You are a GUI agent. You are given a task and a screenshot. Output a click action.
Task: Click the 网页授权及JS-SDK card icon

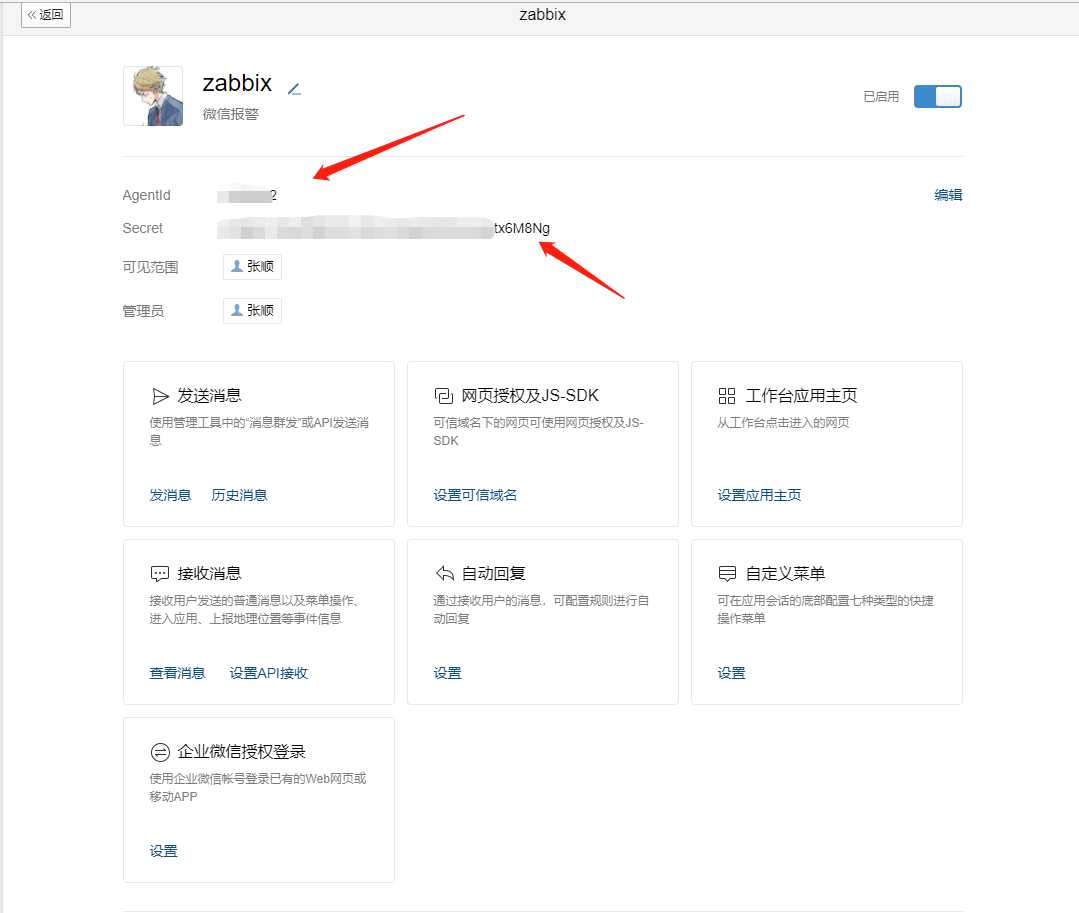point(444,396)
